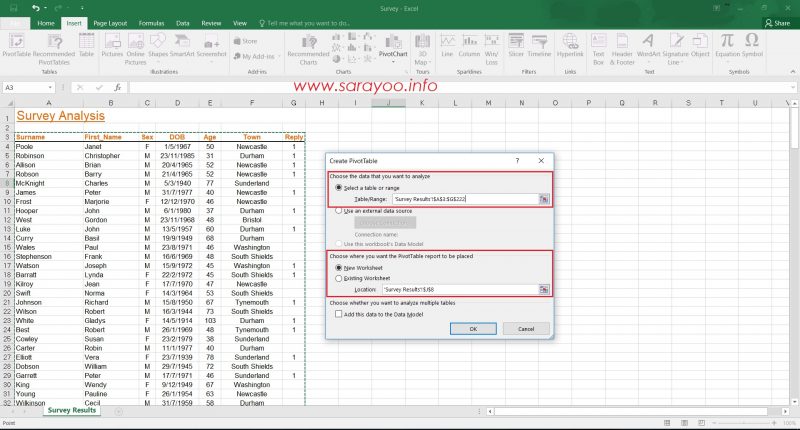Click Location collapse dialog icon
This screenshot has height=430, width=800.
point(544,289)
